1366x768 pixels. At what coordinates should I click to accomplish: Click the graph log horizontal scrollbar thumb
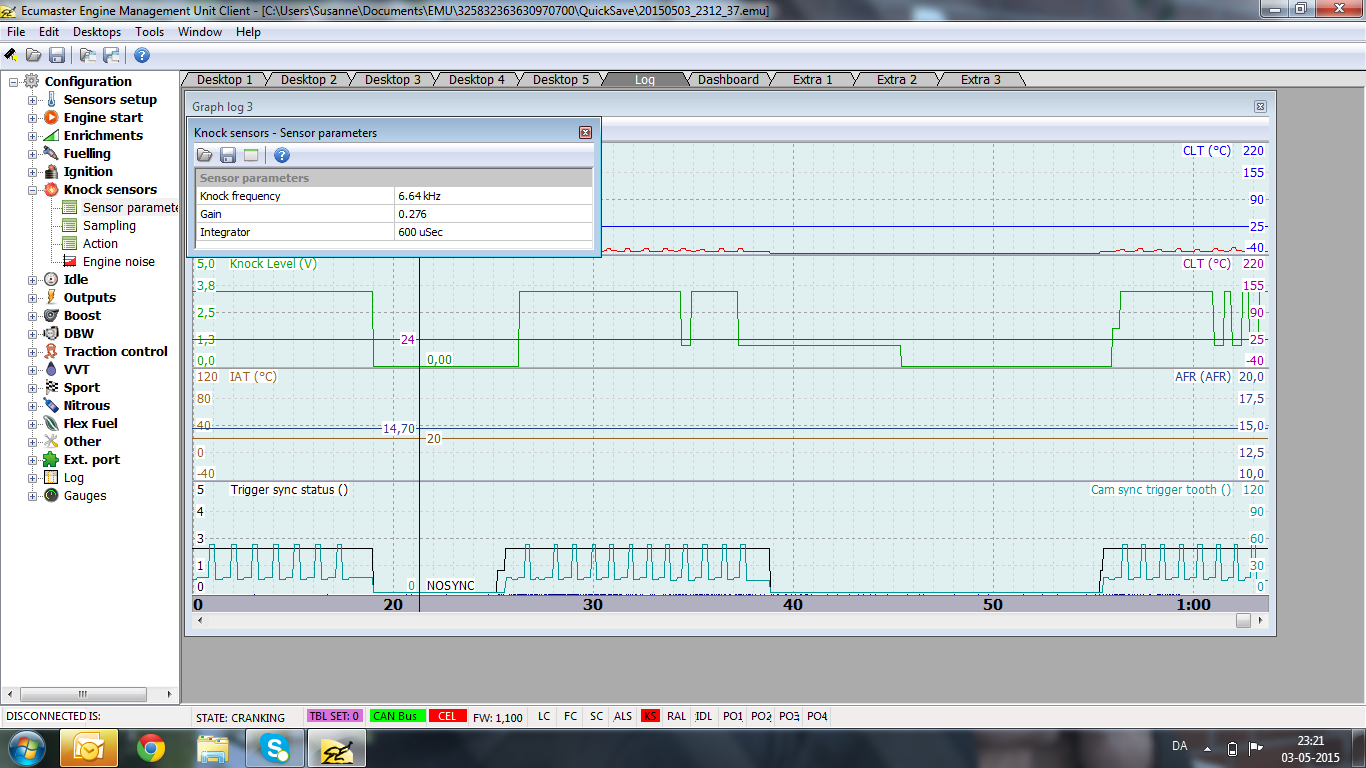click(x=1243, y=620)
